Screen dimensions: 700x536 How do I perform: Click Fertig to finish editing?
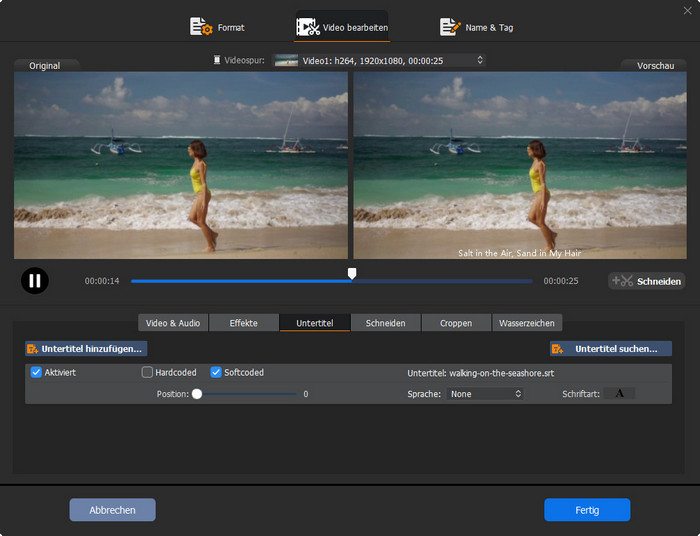click(x=587, y=510)
